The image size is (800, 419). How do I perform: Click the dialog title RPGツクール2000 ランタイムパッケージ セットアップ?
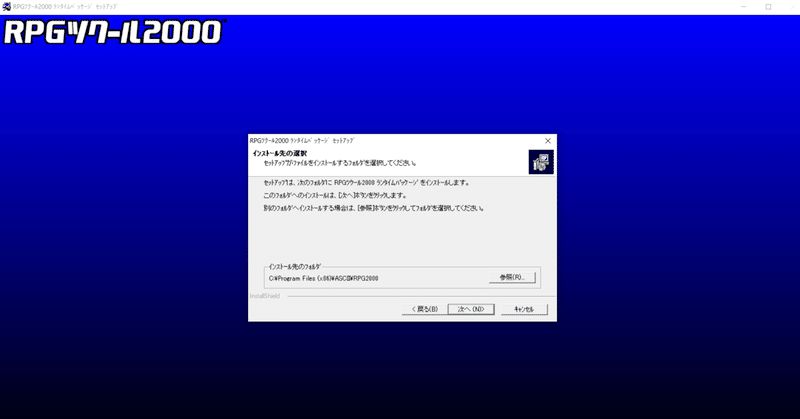pyautogui.click(x=302, y=140)
